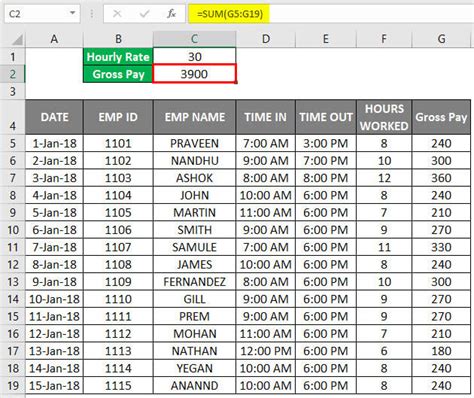This screenshot has height=398, width=474.
Task: Select gross pay cell 360
Action: pyautogui.click(x=441, y=178)
